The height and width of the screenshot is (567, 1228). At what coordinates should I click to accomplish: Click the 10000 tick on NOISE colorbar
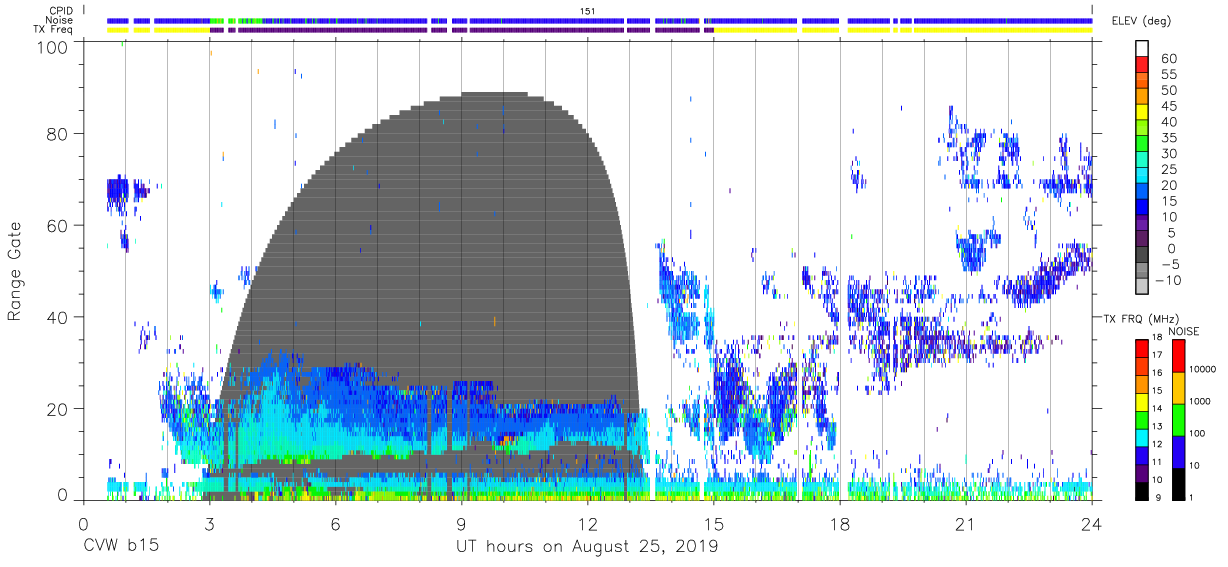(x=1205, y=370)
